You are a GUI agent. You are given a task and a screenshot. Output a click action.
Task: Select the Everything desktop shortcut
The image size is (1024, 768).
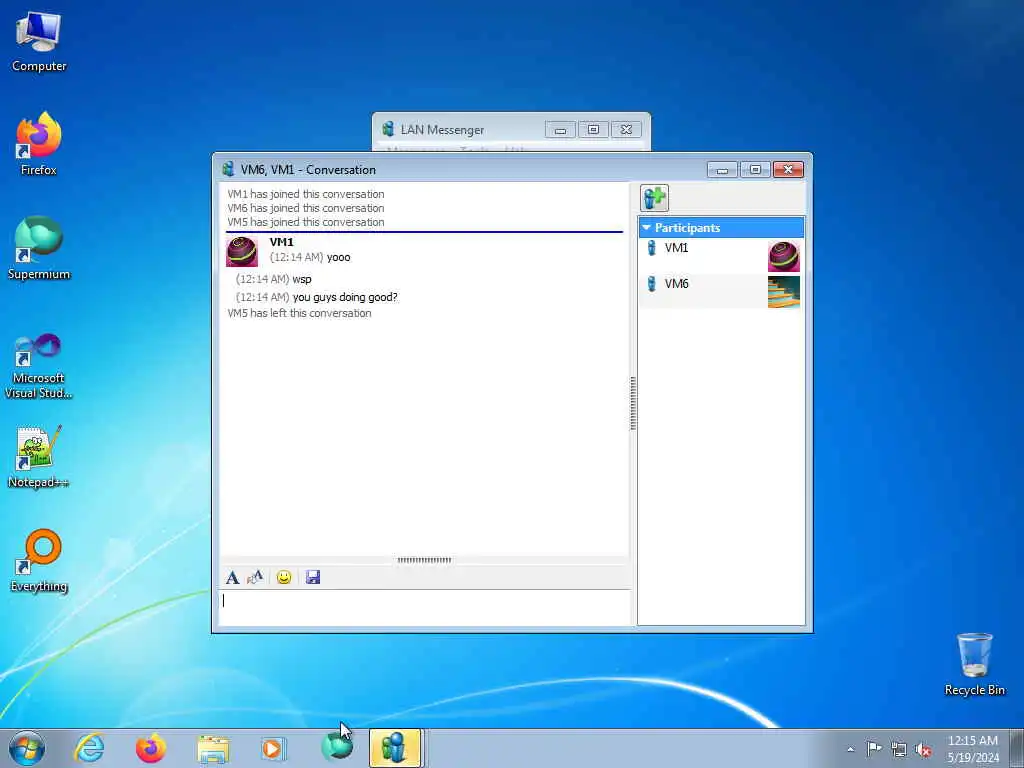(x=39, y=561)
